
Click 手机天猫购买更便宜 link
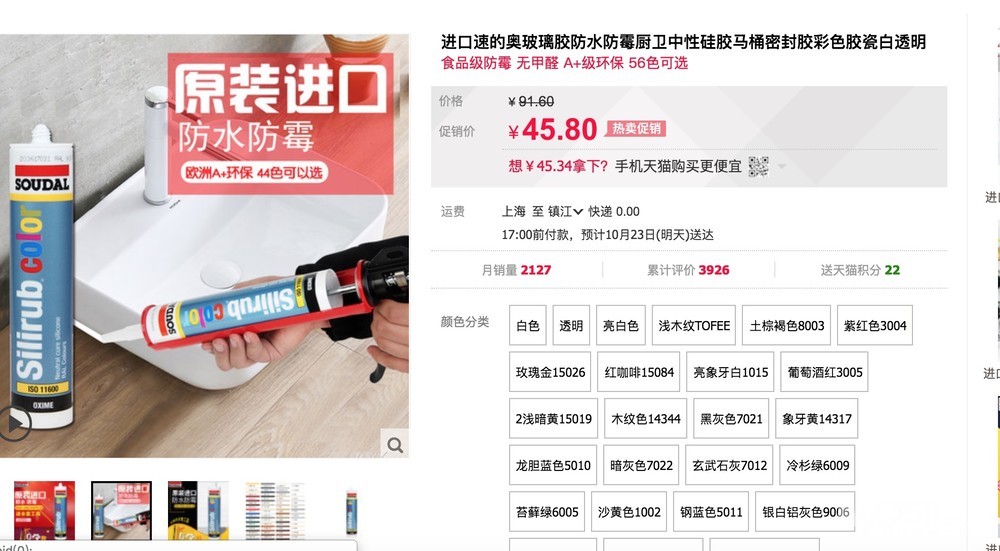point(678,166)
